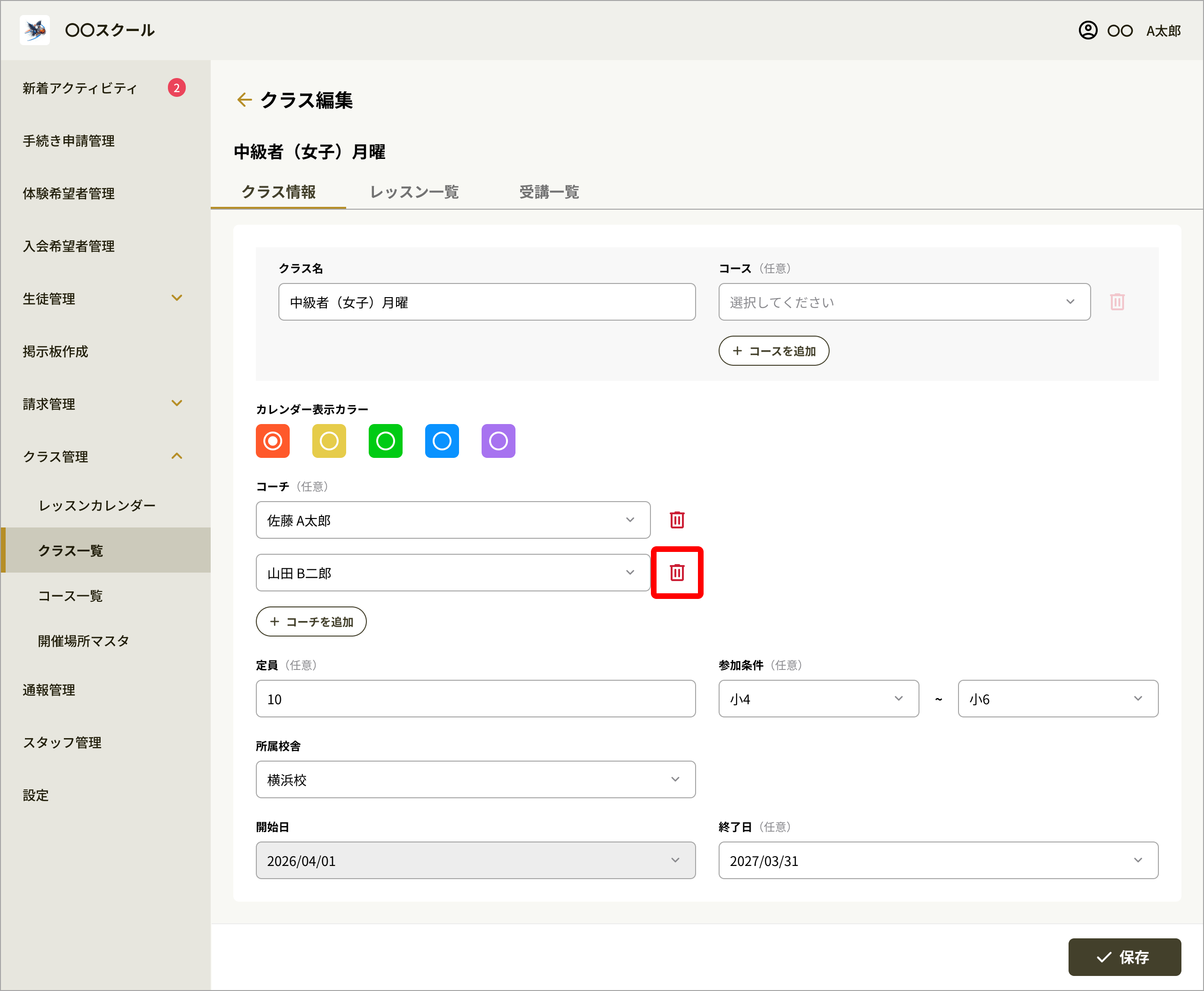Open the コース selection dropdown
Viewport: 1204px width, 991px height.
[904, 302]
